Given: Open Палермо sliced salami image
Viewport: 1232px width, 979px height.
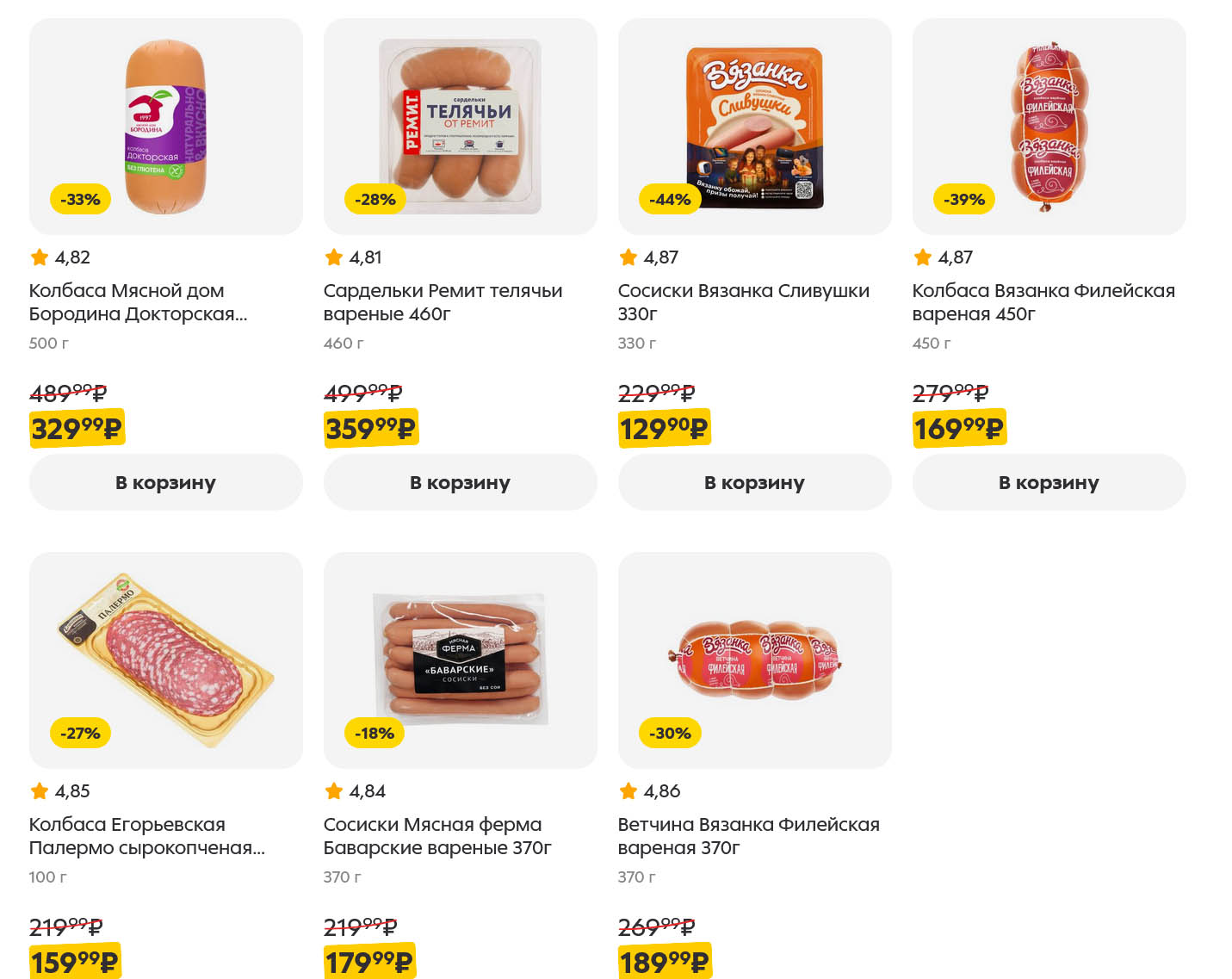Looking at the screenshot, I should pyautogui.click(x=166, y=659).
